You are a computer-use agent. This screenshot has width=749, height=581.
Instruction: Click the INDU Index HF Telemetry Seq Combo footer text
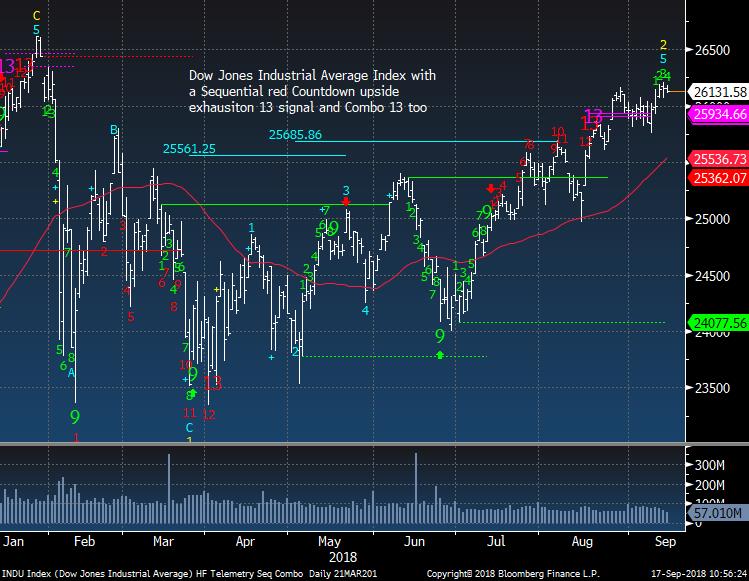[x=189, y=574]
